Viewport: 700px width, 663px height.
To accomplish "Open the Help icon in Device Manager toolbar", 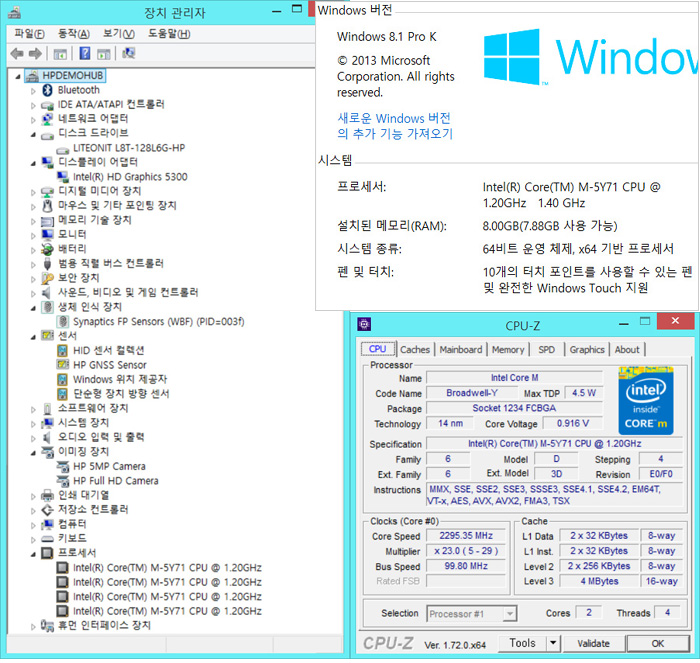I will [x=85, y=54].
